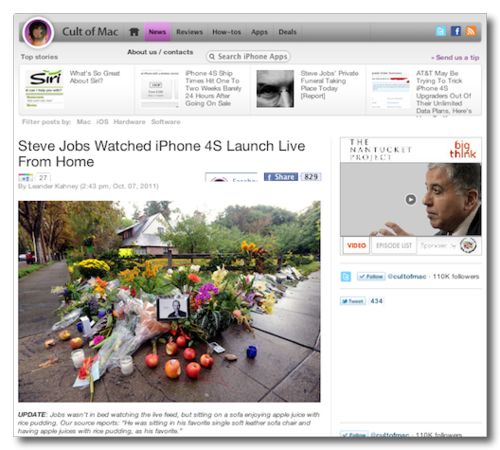
Task: Read iPhone 4S Ship Times story
Action: pos(213,88)
